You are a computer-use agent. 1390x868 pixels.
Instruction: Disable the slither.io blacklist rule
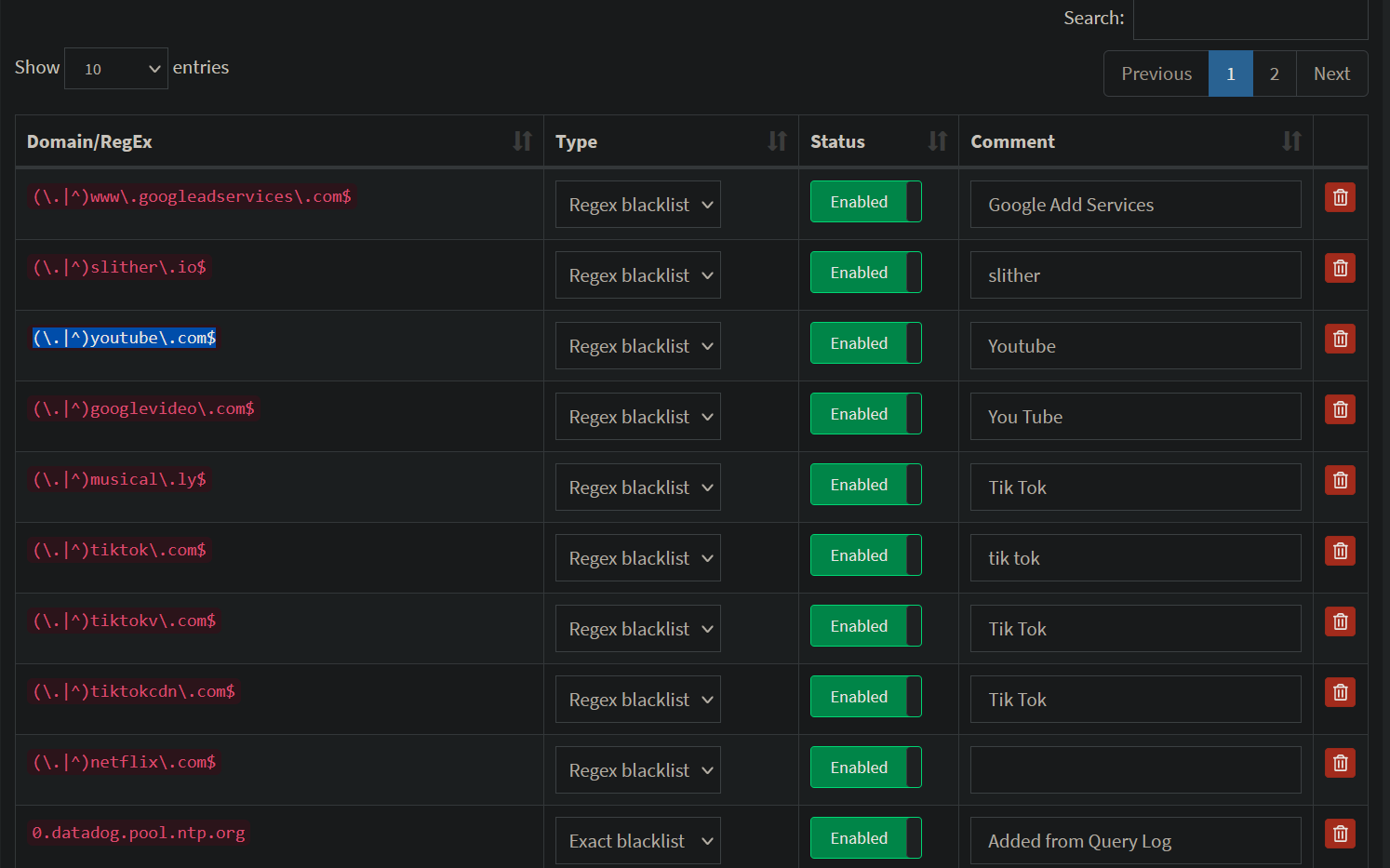[x=866, y=273]
